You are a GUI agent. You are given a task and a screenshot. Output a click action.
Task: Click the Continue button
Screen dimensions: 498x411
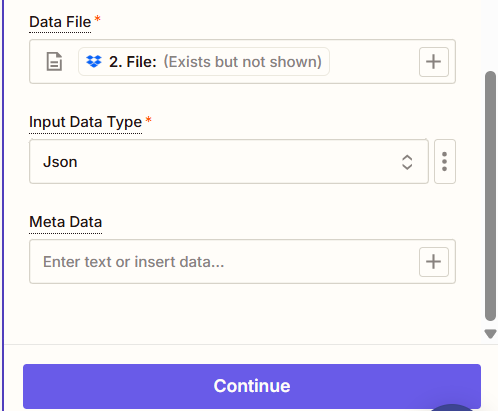point(252,386)
